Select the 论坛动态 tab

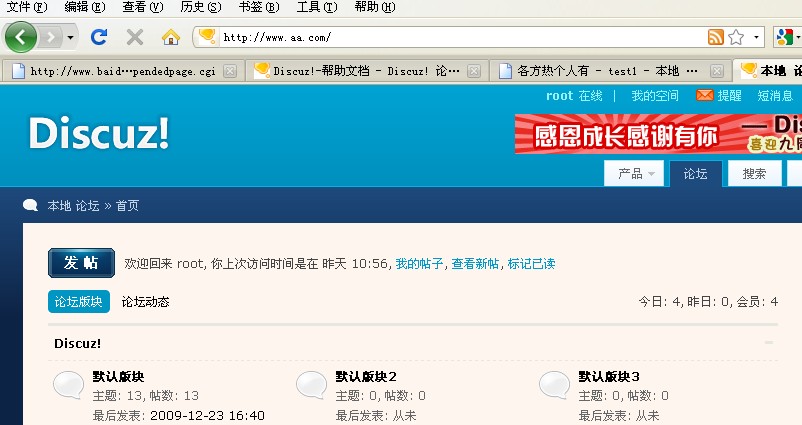click(x=145, y=302)
